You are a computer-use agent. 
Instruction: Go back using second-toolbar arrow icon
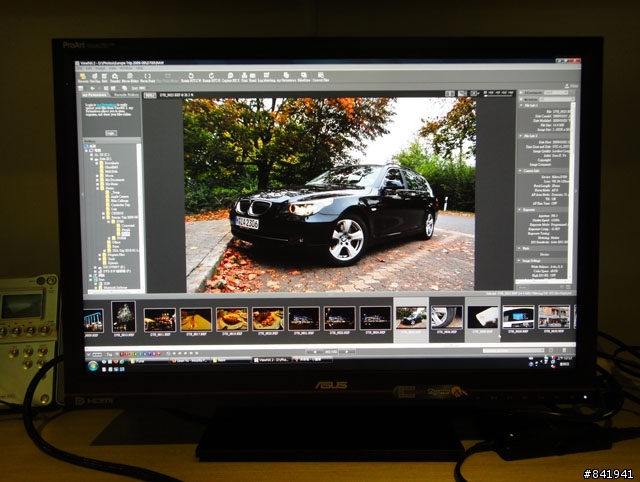[93, 89]
